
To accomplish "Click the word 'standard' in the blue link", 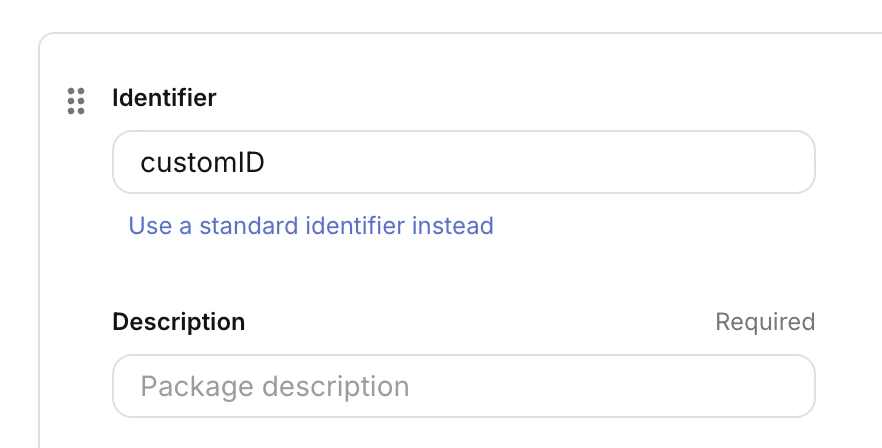I will click(x=249, y=226).
